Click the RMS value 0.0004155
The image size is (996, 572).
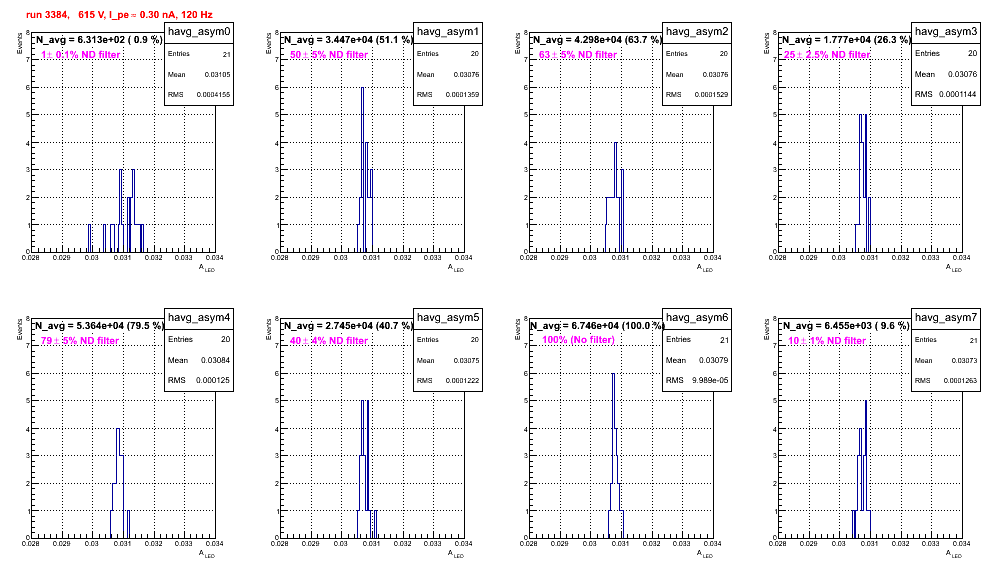point(213,95)
